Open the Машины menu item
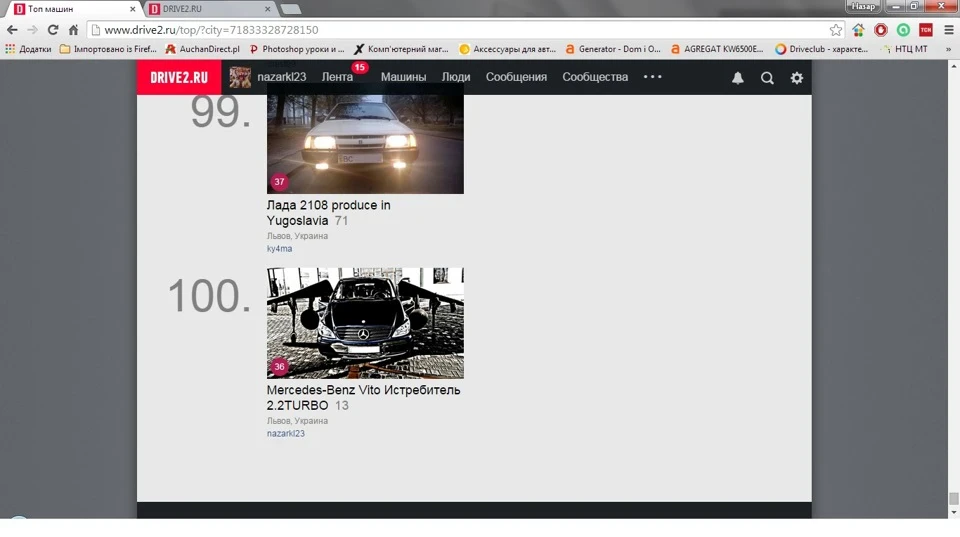The width and height of the screenshot is (960, 537). (403, 77)
